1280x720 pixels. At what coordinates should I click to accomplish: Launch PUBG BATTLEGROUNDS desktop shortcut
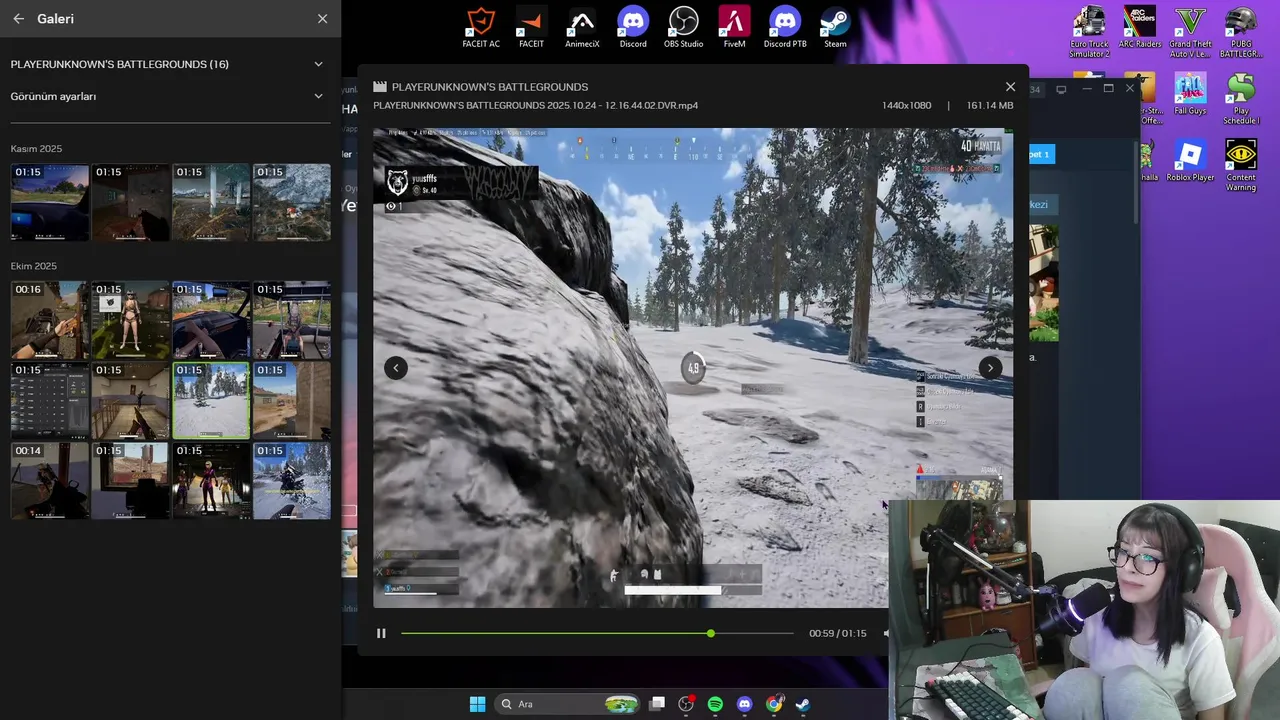(x=1241, y=32)
